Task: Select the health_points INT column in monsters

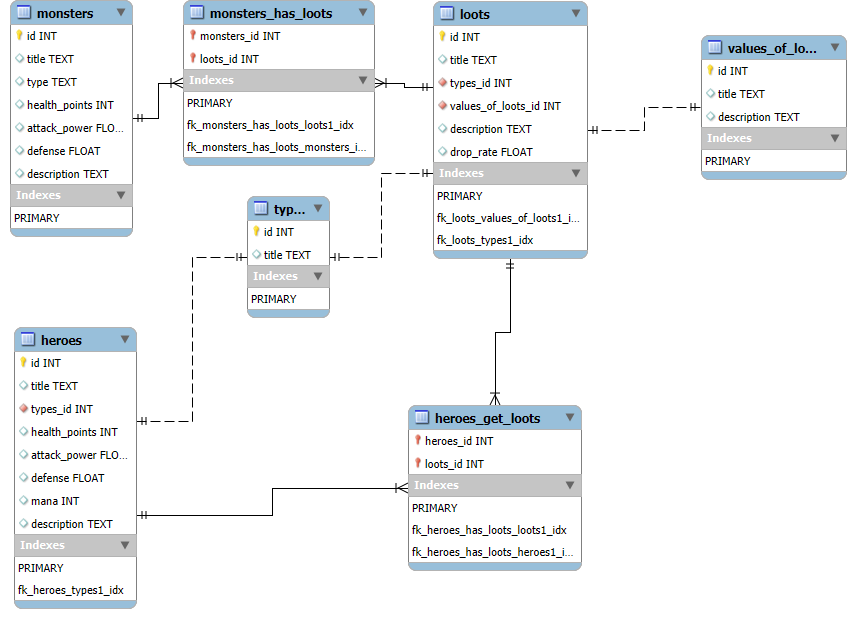Action: click(x=70, y=105)
